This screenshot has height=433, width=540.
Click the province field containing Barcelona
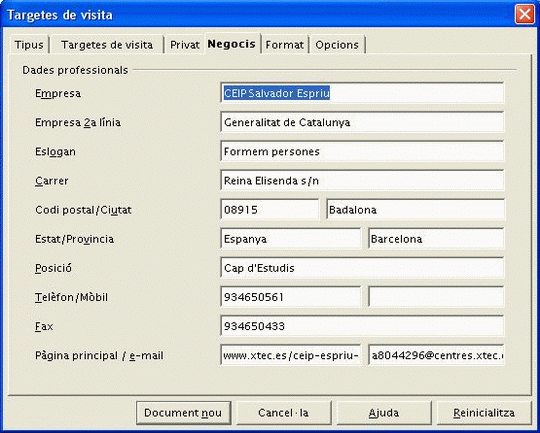pyautogui.click(x=436, y=239)
